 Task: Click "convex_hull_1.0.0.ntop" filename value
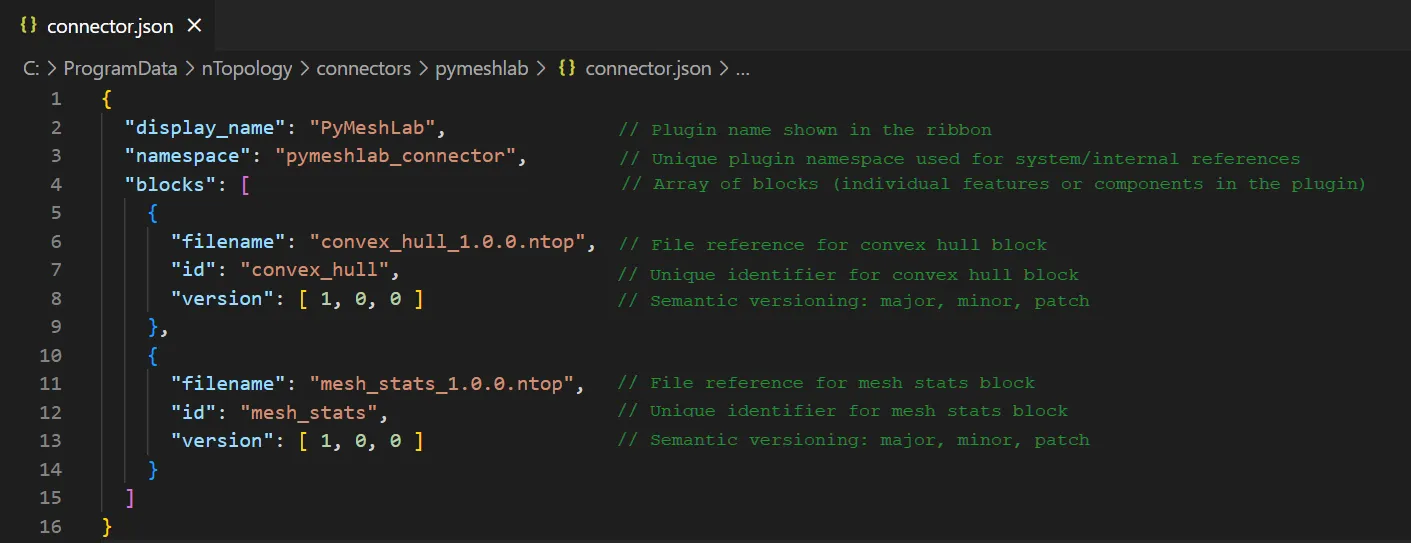tap(447, 241)
